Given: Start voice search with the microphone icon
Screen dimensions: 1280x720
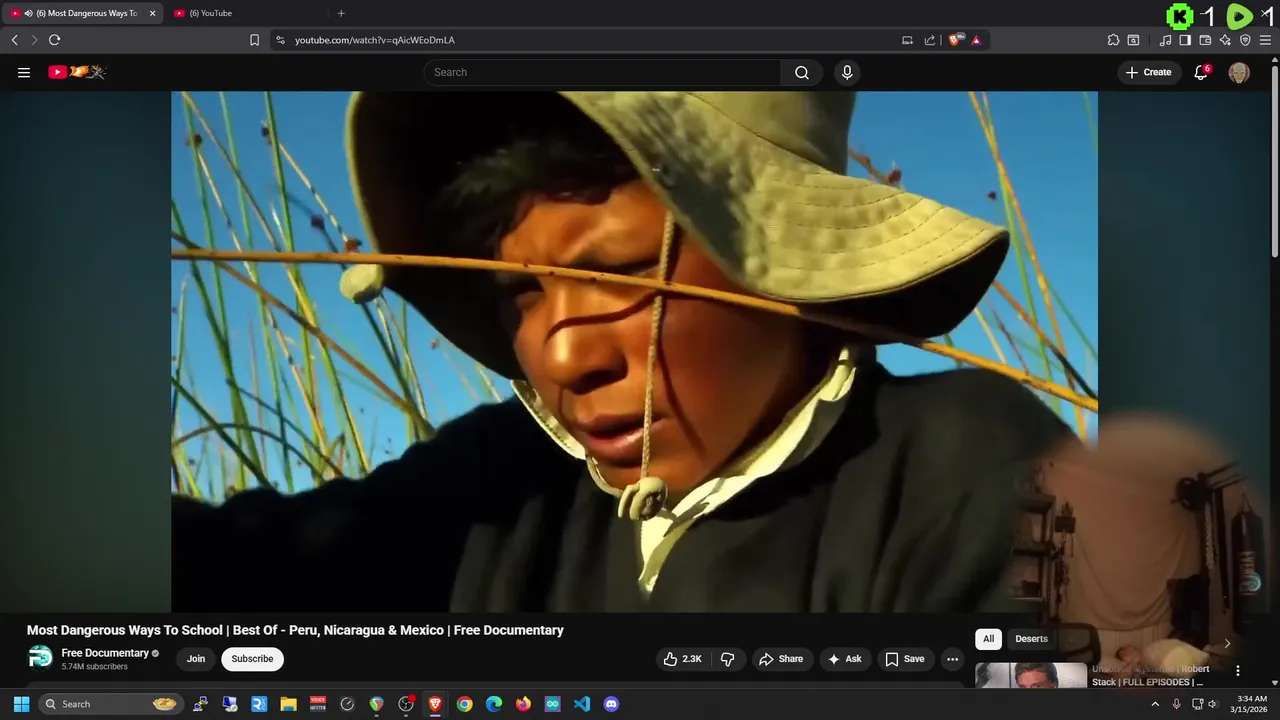Looking at the screenshot, I should pos(847,72).
